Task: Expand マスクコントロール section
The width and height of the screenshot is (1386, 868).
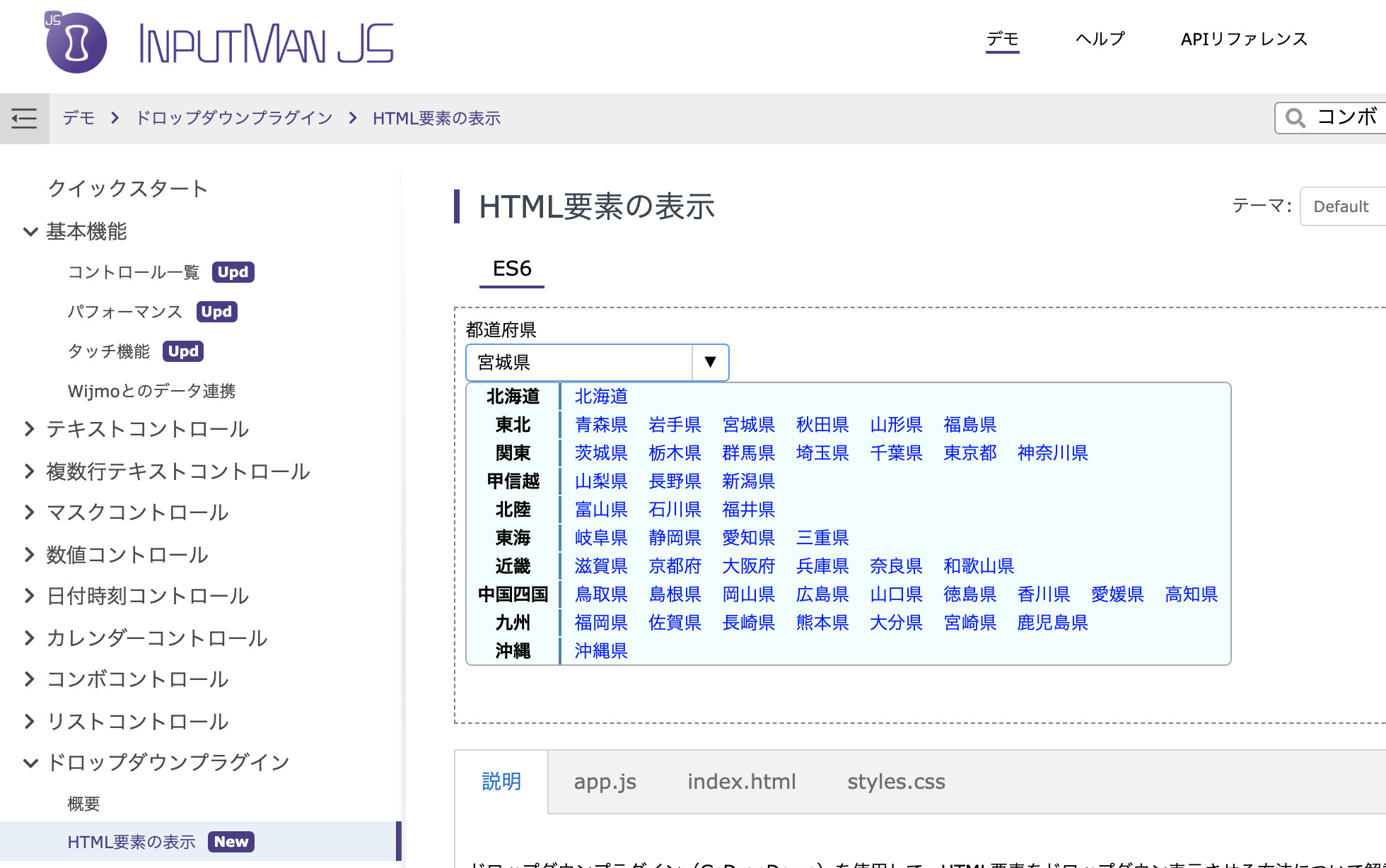Action: (x=30, y=512)
